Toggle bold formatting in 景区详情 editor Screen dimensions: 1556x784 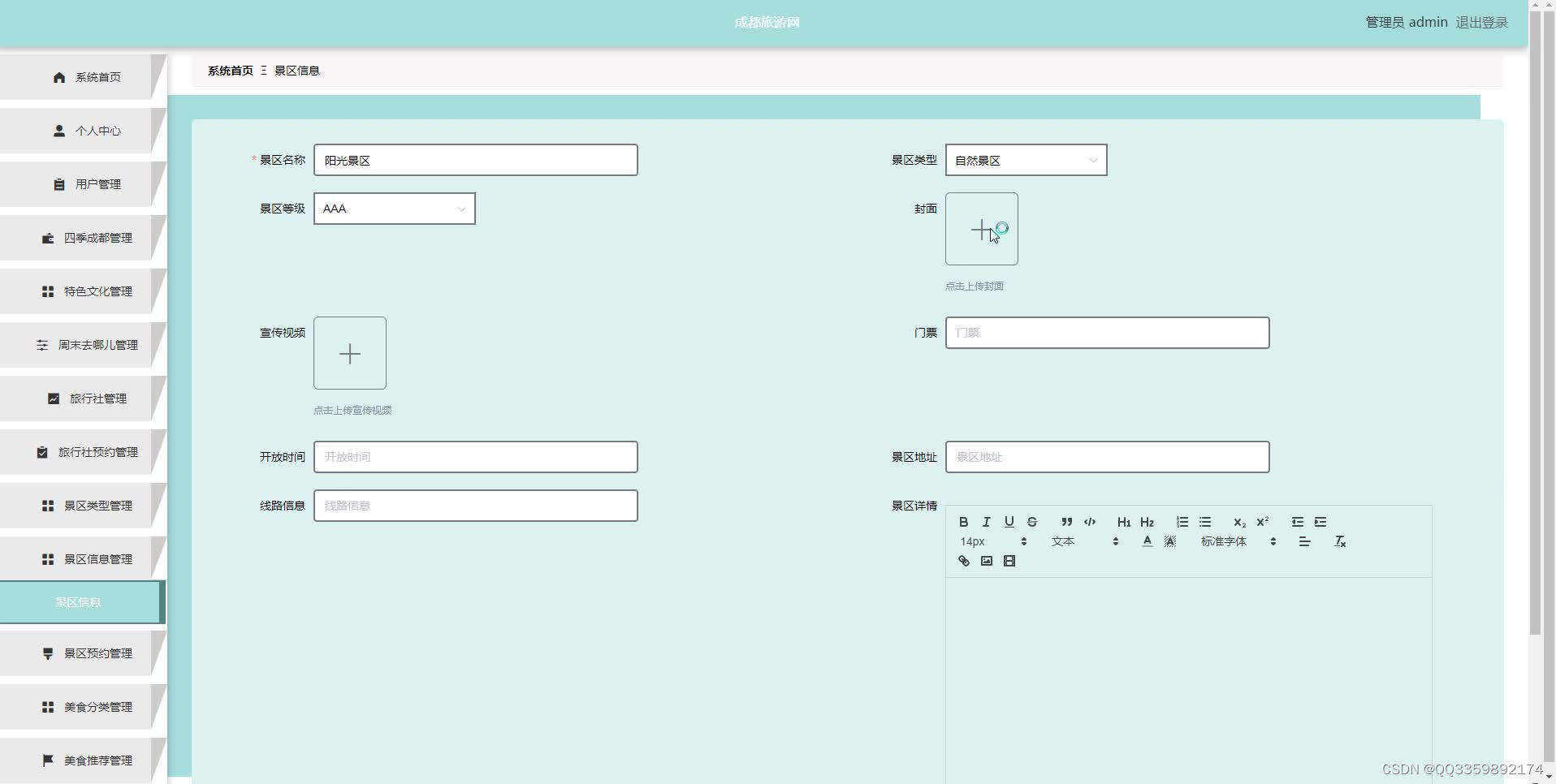point(963,522)
